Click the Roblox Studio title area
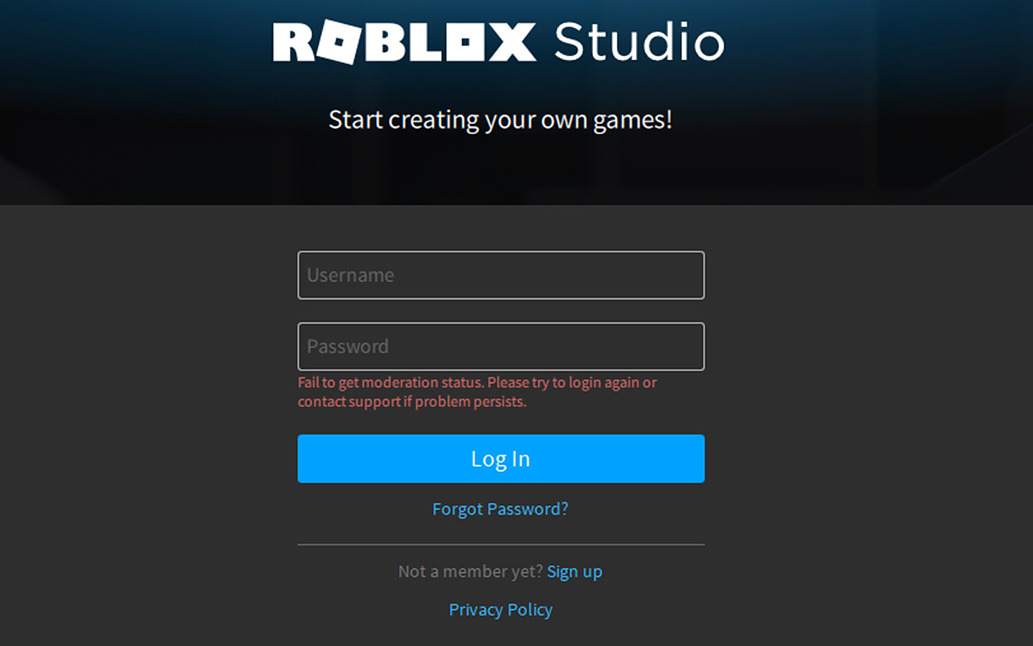This screenshot has height=646, width=1033. [500, 42]
